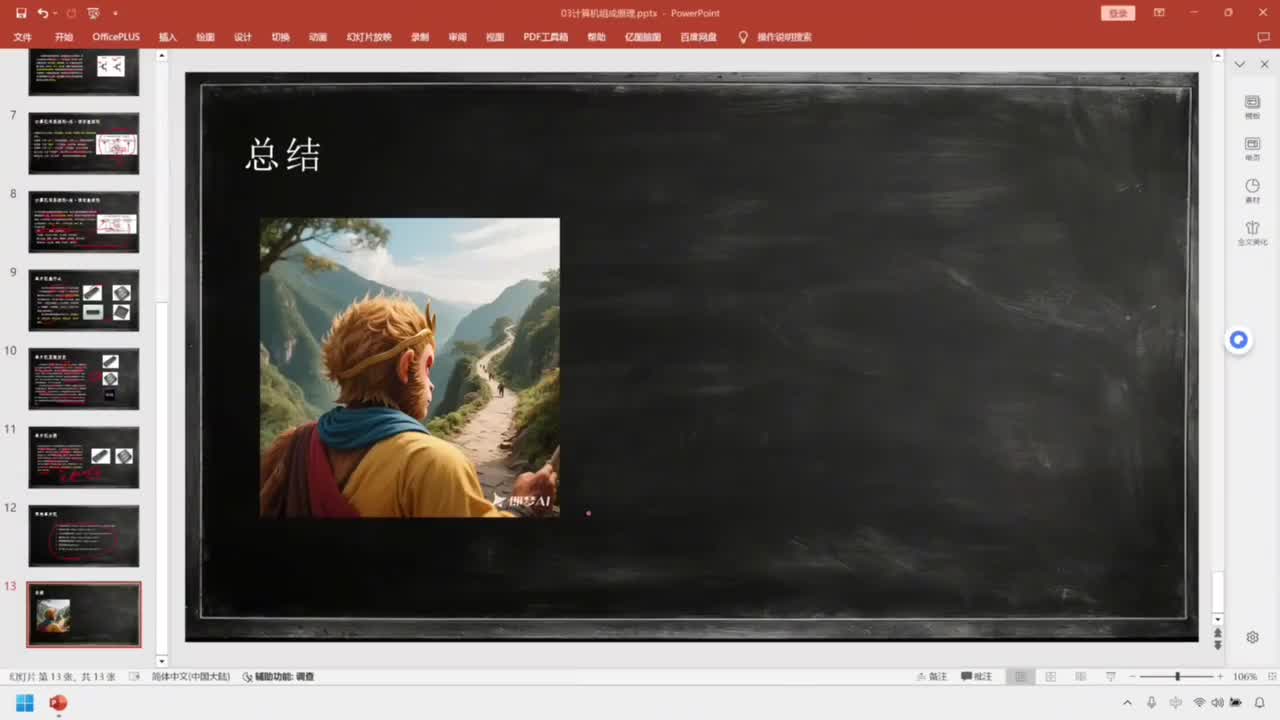Viewport: 1280px width, 720px height.
Task: Open the OfficePLUS tab
Action: coord(116,37)
